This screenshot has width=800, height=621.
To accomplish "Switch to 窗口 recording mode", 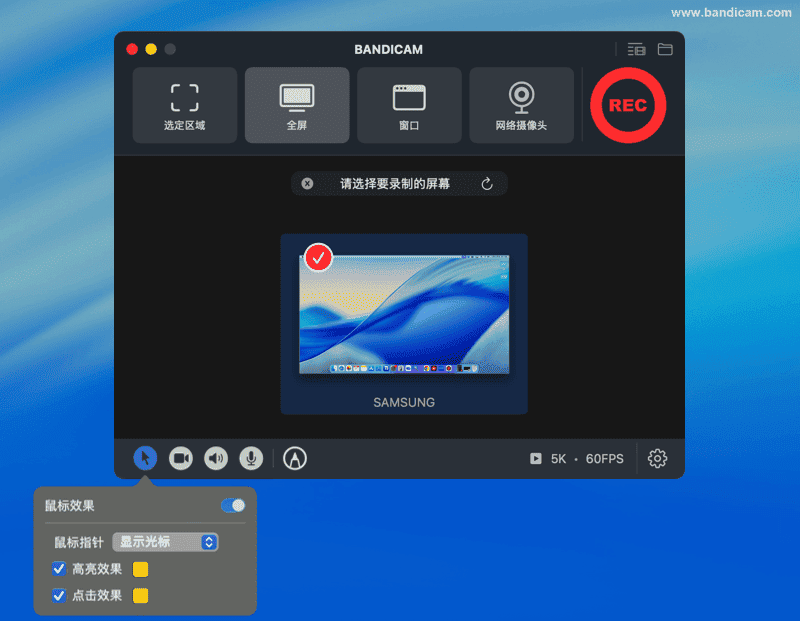I will tap(409, 105).
